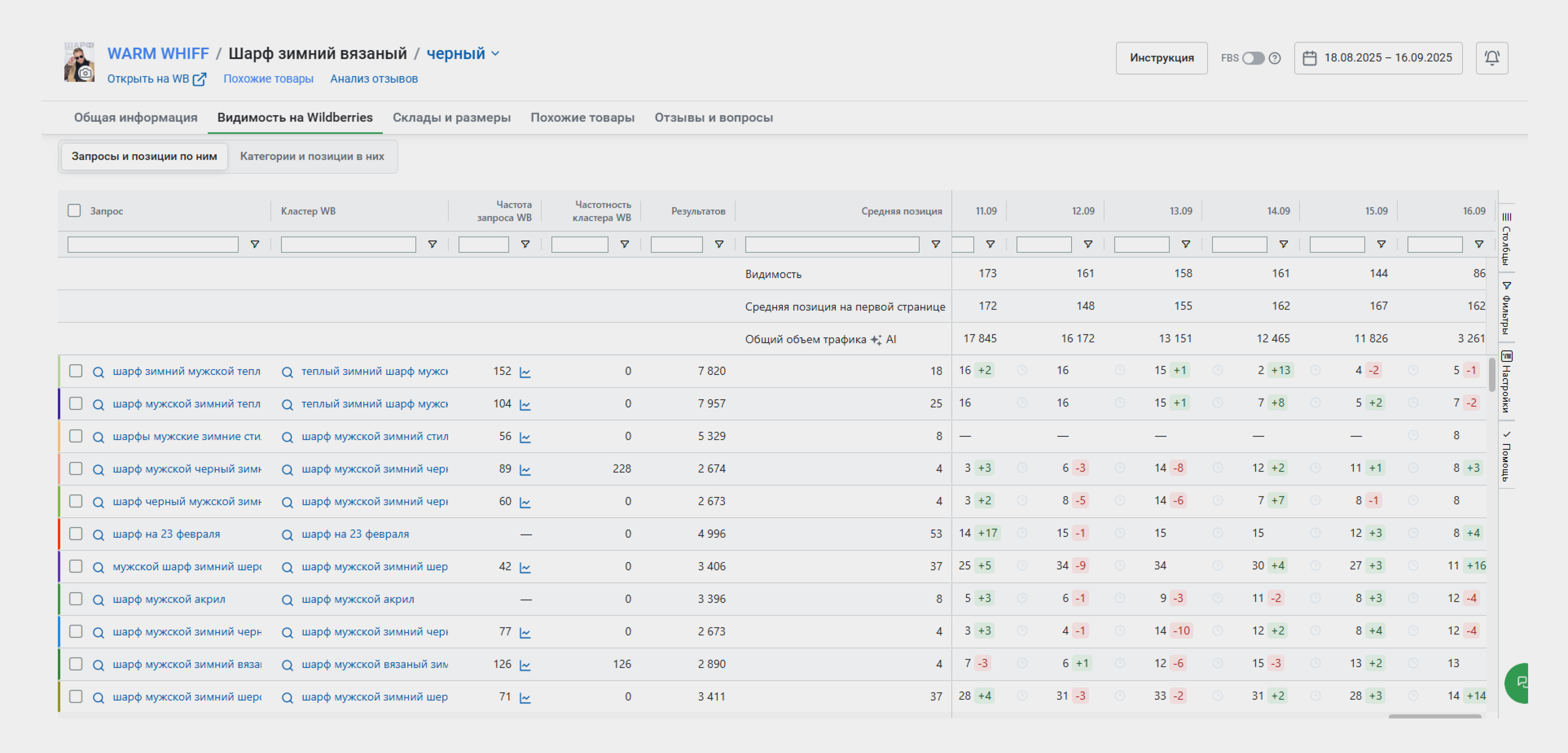The image size is (1568, 753).
Task: Click the horizontal scrollbar thumb at table bottom
Action: 1435,717
